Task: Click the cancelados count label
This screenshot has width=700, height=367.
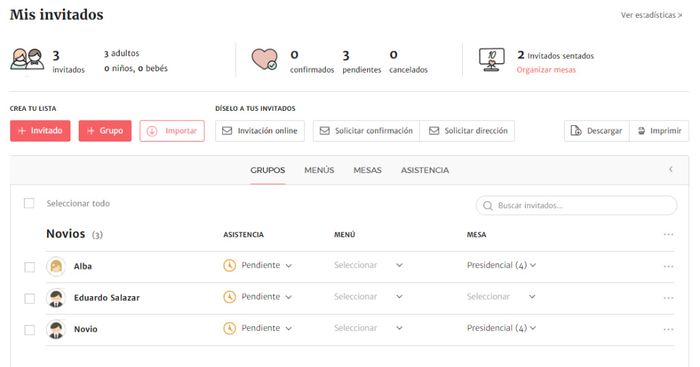Action: coord(408,70)
